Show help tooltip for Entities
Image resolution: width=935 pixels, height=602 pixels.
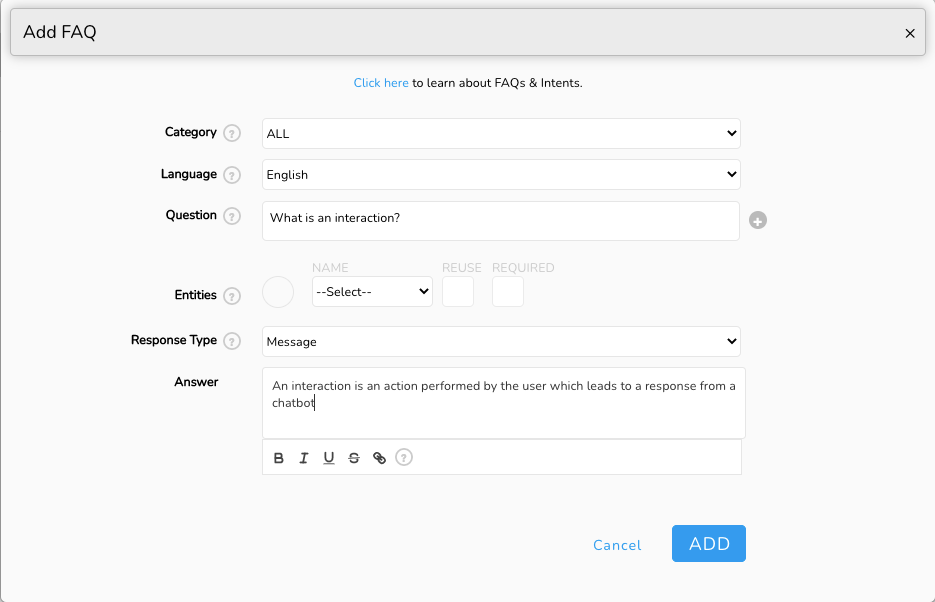click(x=232, y=296)
